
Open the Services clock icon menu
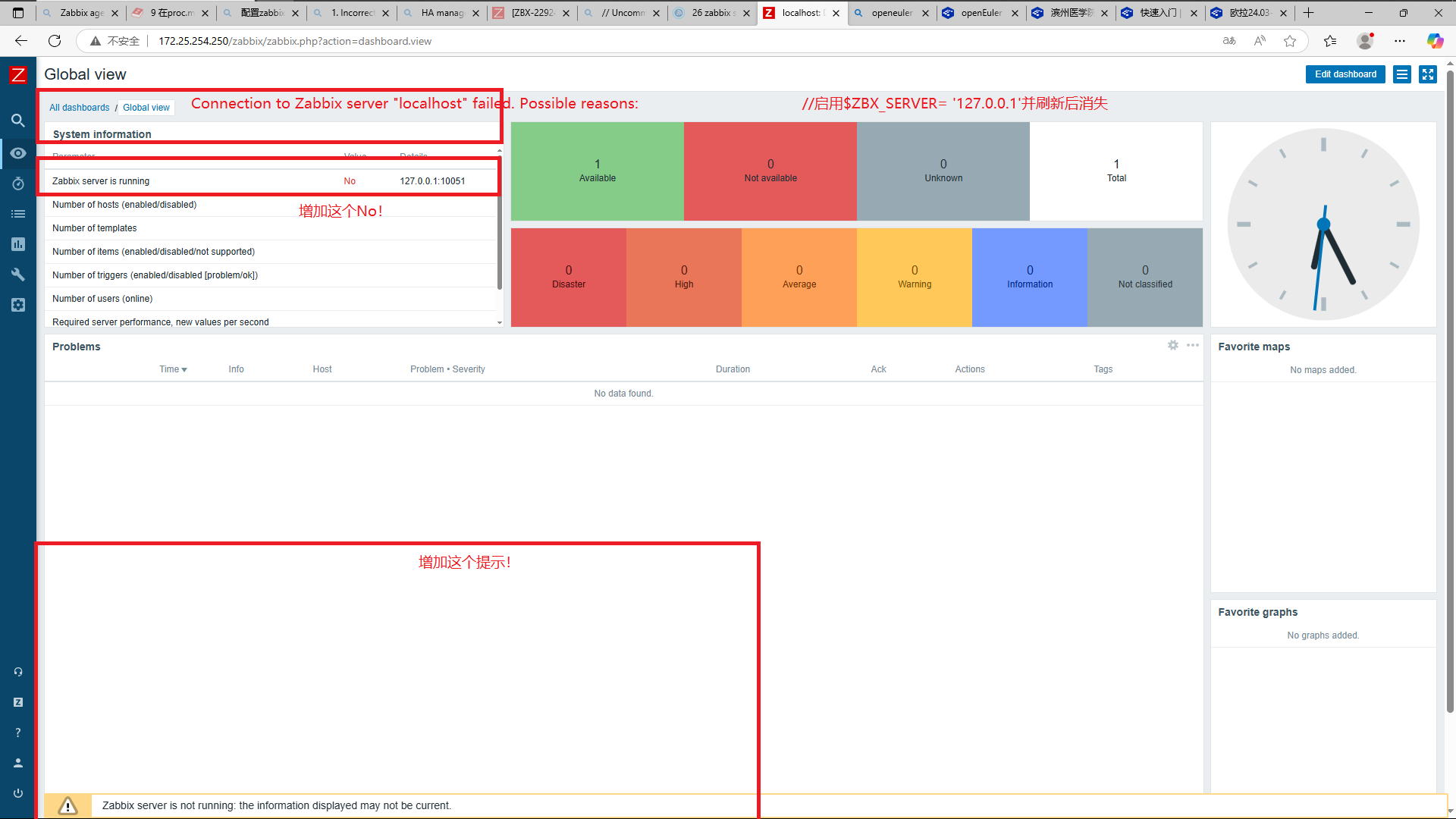[18, 184]
